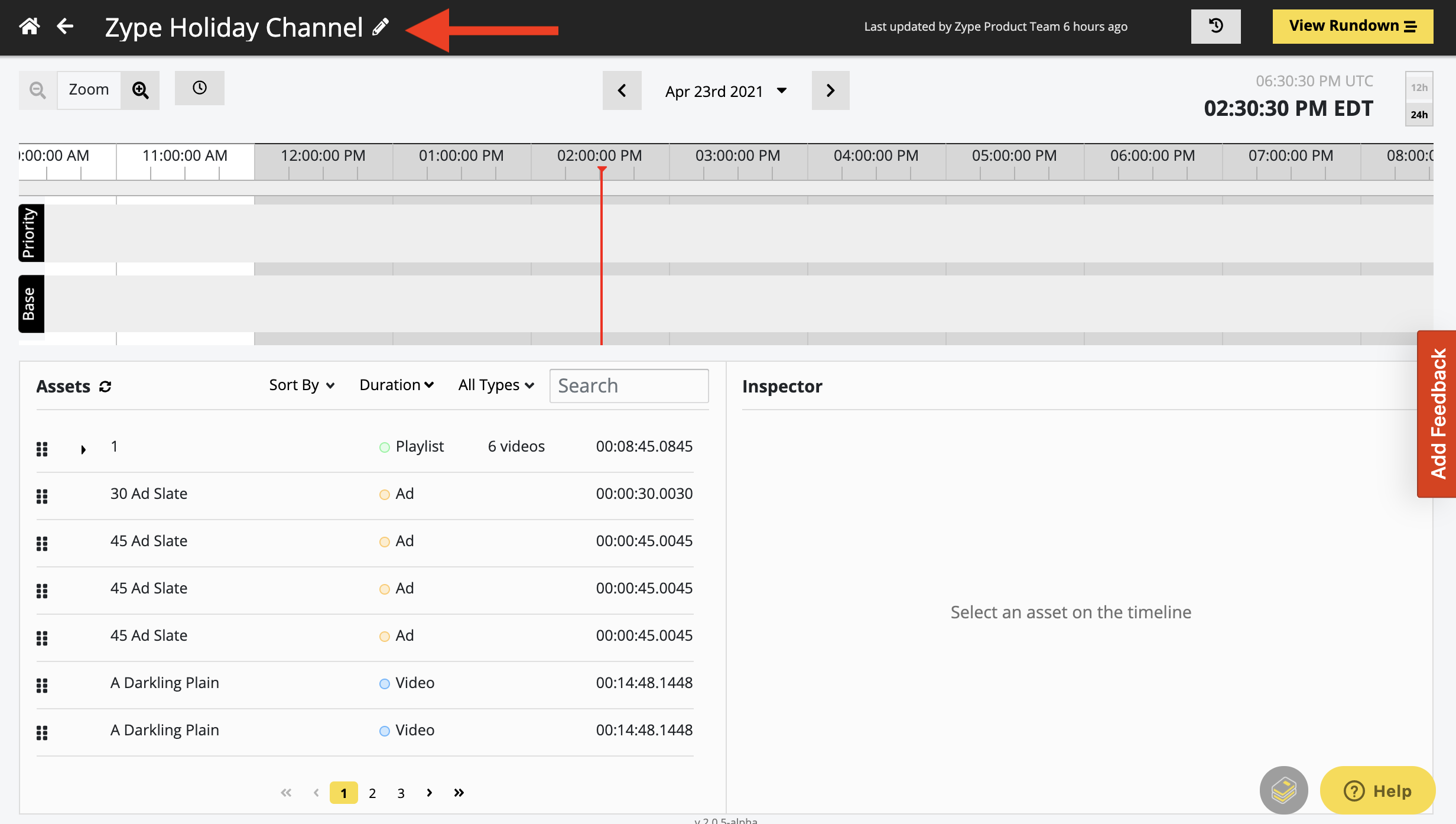Open the stacked layers round widget
The width and height of the screenshot is (1456, 824).
pyautogui.click(x=1283, y=790)
